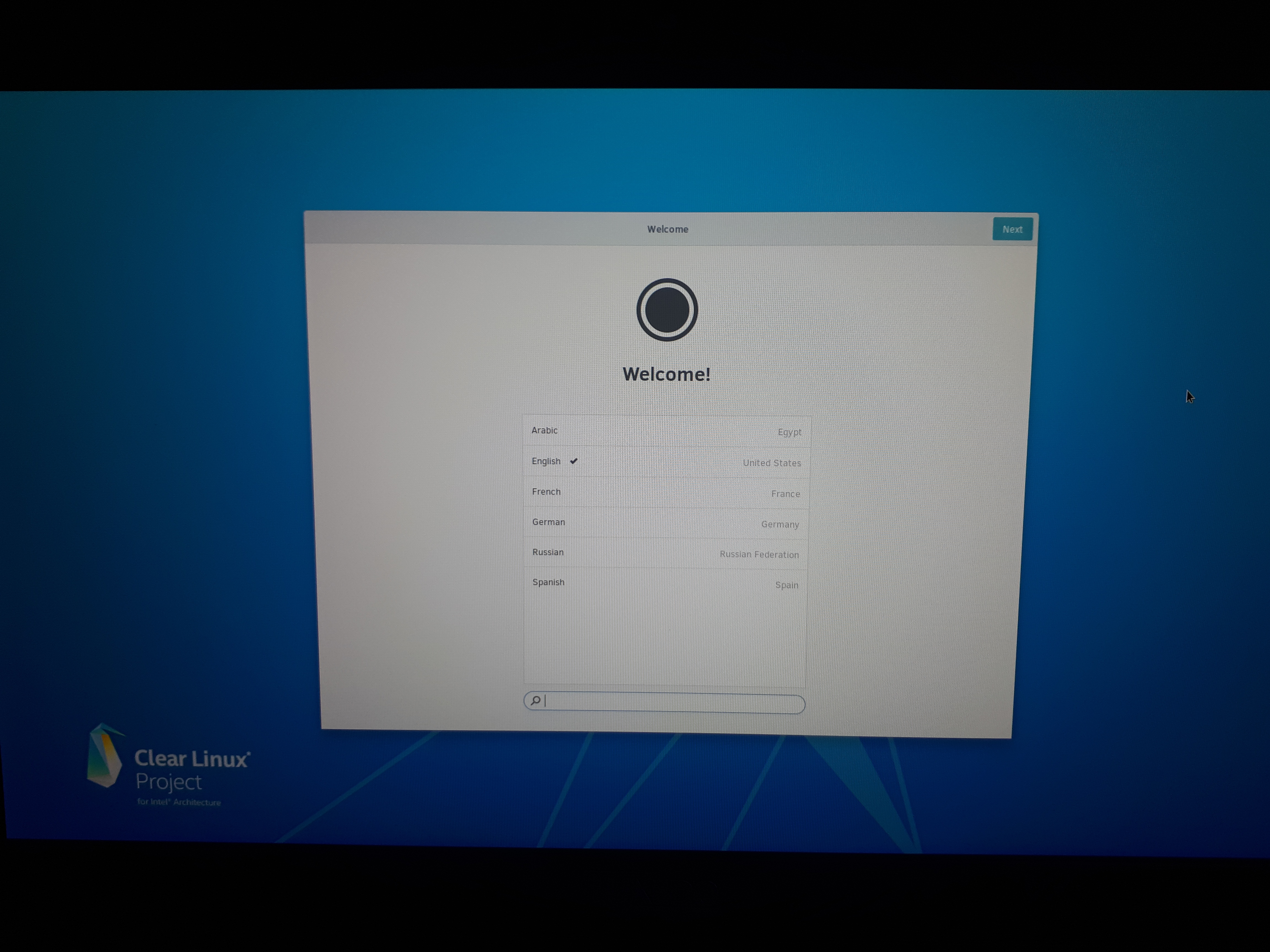Click the France region label
The image size is (1270, 952).
(x=785, y=494)
